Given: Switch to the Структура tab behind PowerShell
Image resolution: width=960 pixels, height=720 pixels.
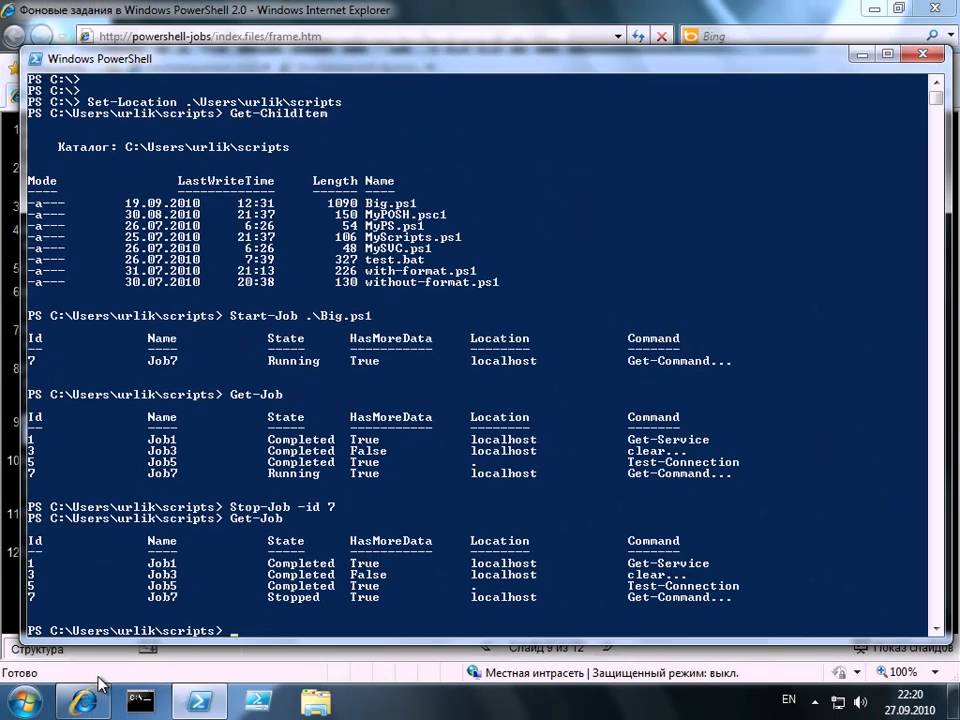Looking at the screenshot, I should coord(37,649).
